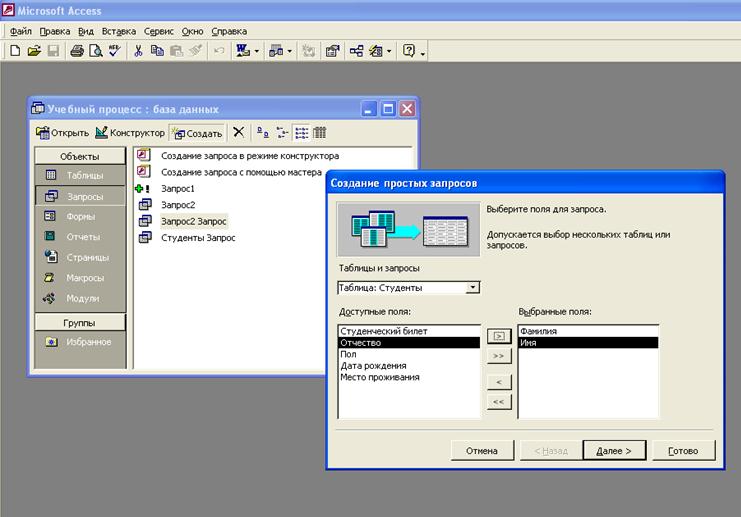Image resolution: width=741 pixels, height=517 pixels.
Task: Open the Справка menu
Action: (229, 31)
